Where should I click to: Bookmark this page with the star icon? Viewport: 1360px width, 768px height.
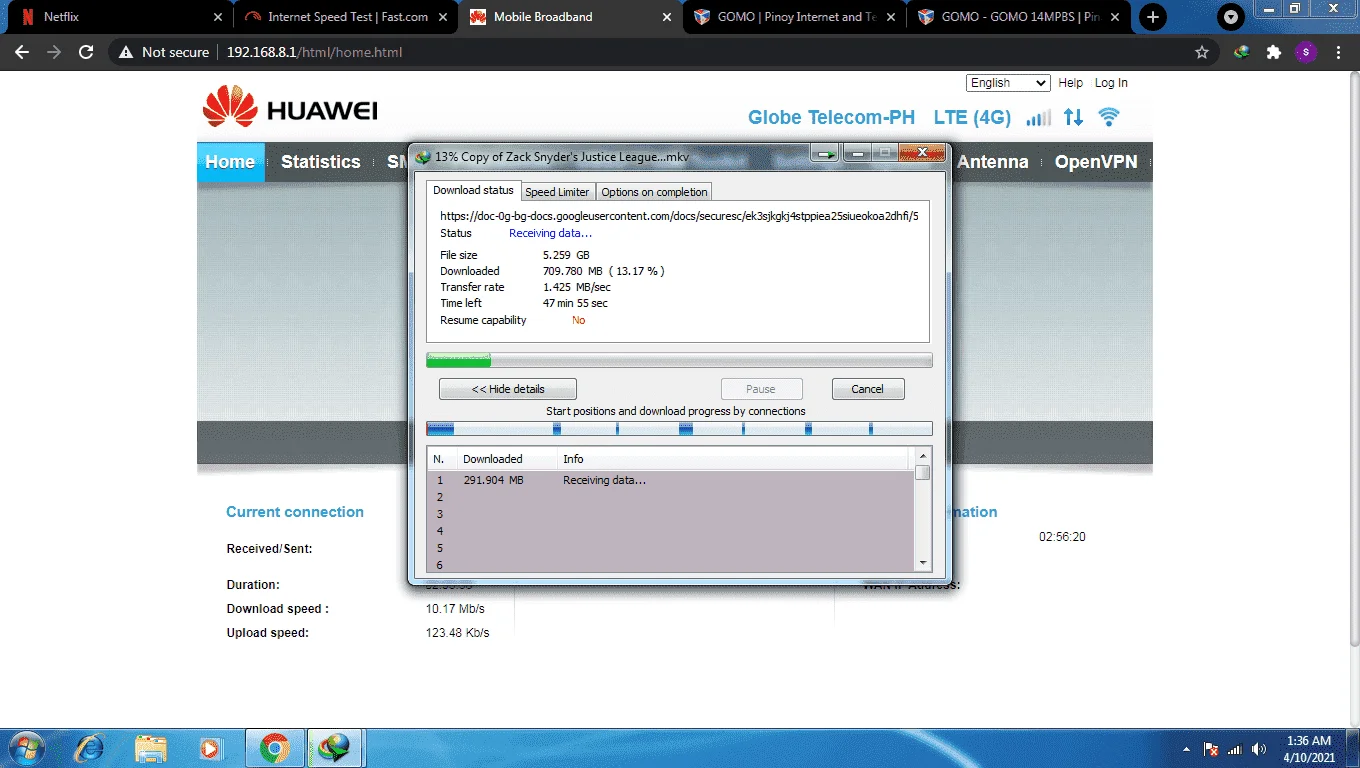point(1202,52)
